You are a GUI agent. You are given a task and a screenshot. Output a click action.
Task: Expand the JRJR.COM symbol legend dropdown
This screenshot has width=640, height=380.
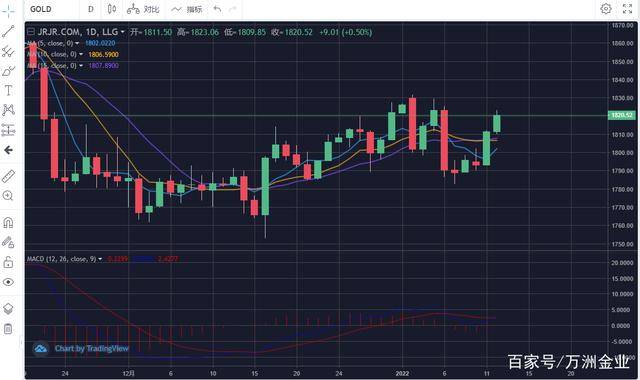pos(122,32)
